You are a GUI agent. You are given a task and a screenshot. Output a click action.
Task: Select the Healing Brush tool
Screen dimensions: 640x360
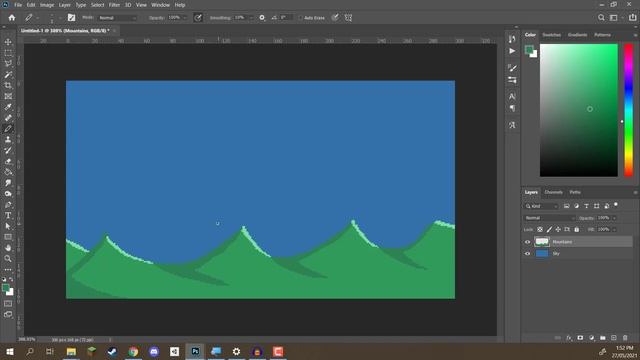pyautogui.click(x=8, y=118)
